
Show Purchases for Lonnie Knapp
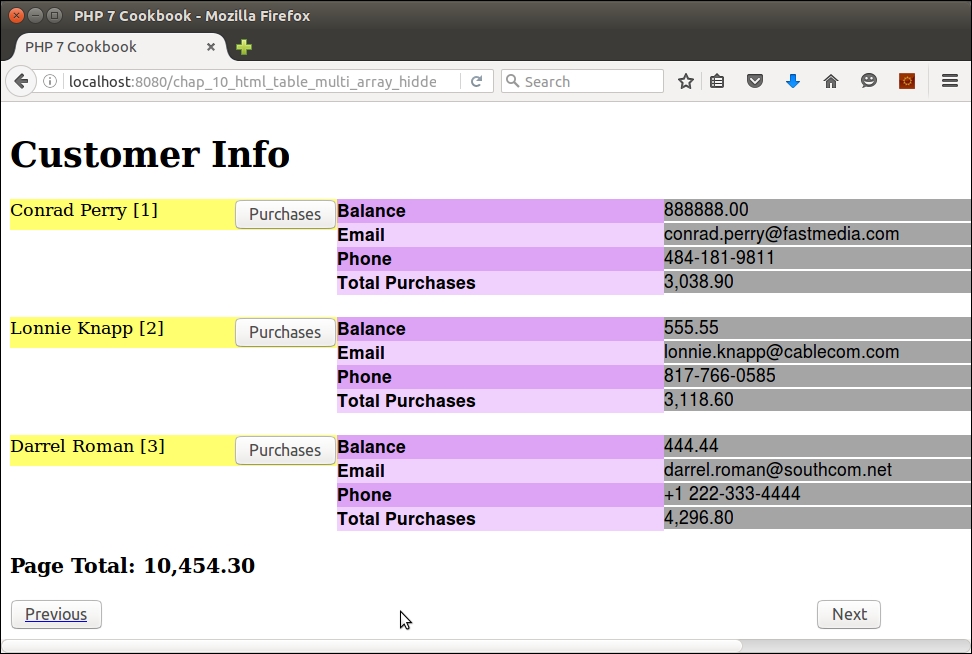(x=285, y=332)
